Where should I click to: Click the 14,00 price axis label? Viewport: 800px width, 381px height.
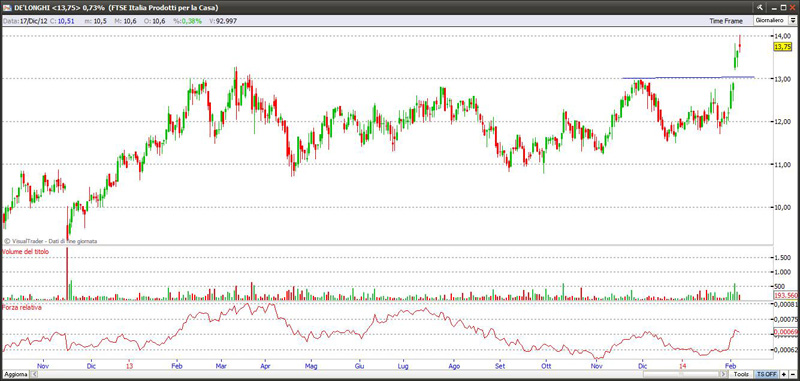[x=783, y=36]
